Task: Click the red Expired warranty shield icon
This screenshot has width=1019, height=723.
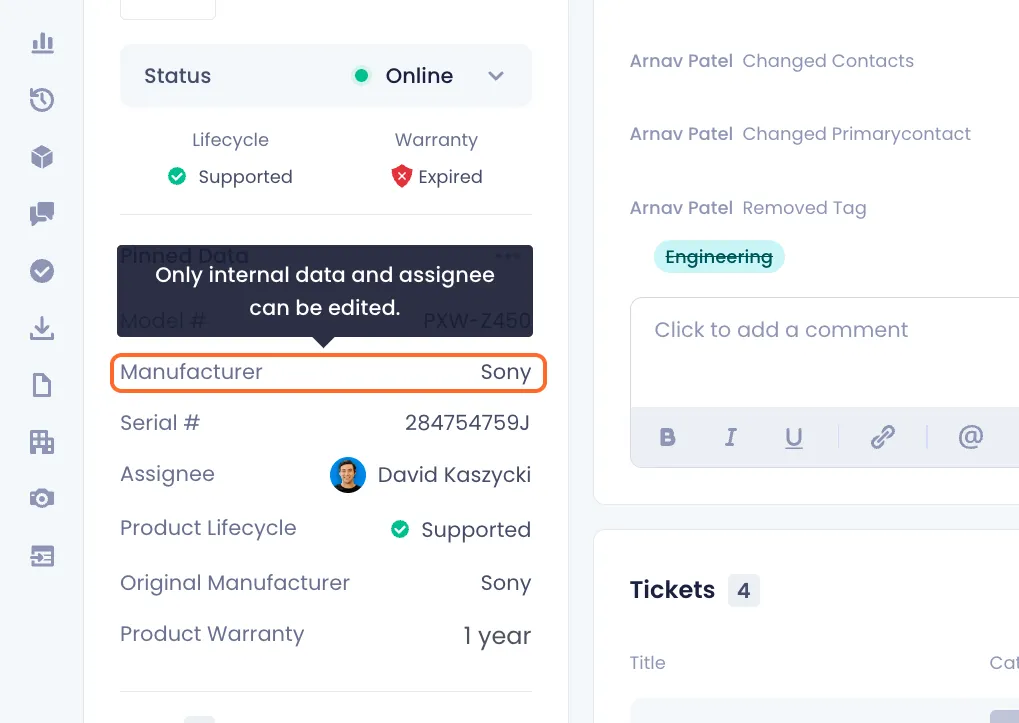Action: tap(402, 176)
